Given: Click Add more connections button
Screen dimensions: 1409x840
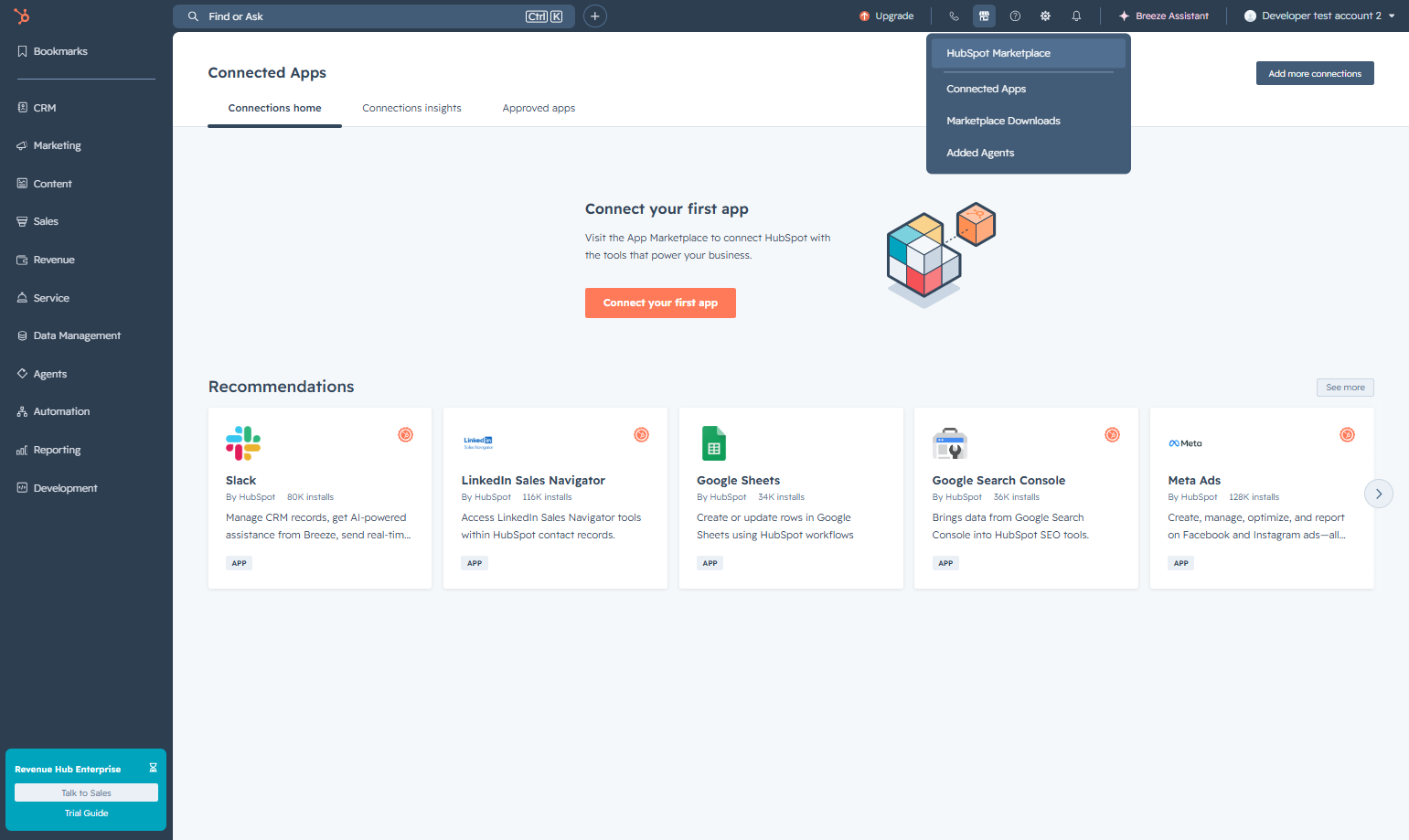Looking at the screenshot, I should pyautogui.click(x=1315, y=73).
